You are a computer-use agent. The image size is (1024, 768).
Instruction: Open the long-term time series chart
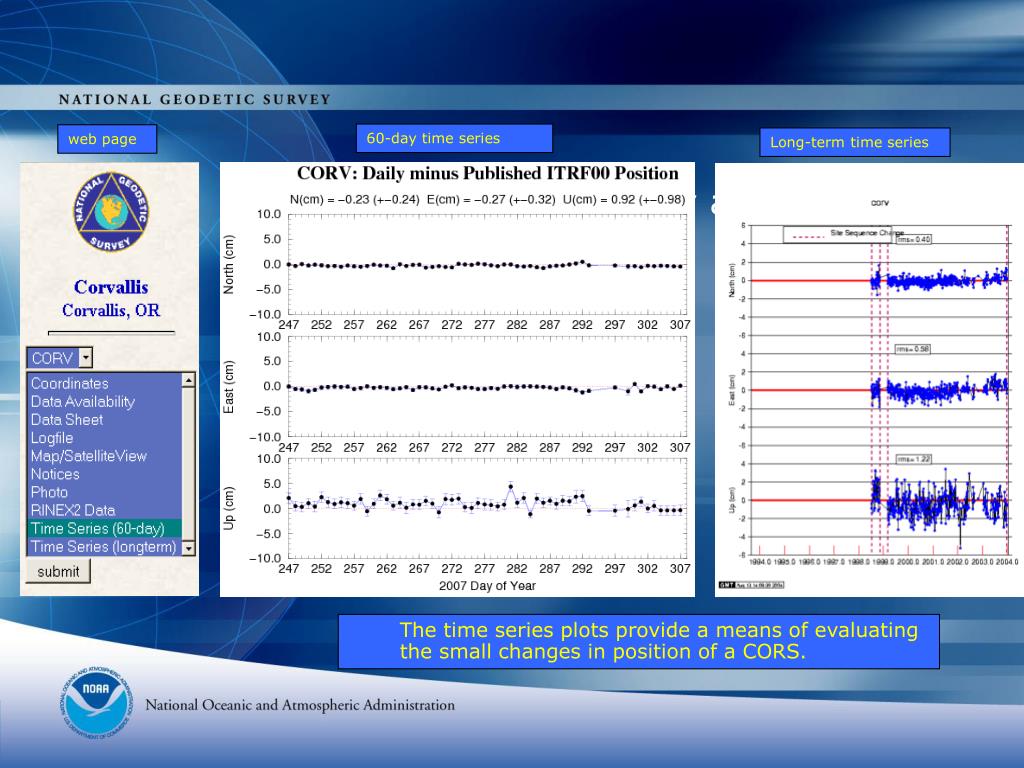[x=869, y=379]
